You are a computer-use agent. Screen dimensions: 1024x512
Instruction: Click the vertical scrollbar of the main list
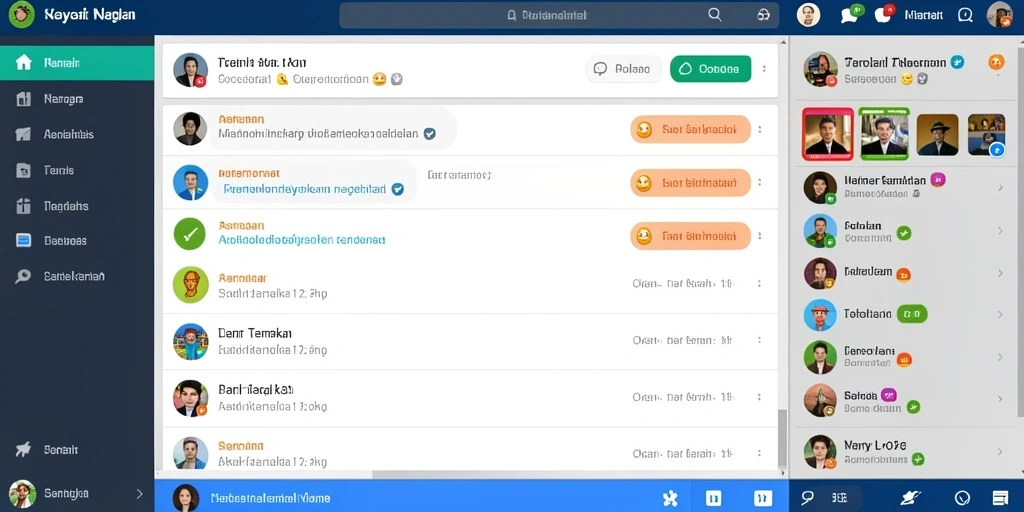(x=782, y=438)
